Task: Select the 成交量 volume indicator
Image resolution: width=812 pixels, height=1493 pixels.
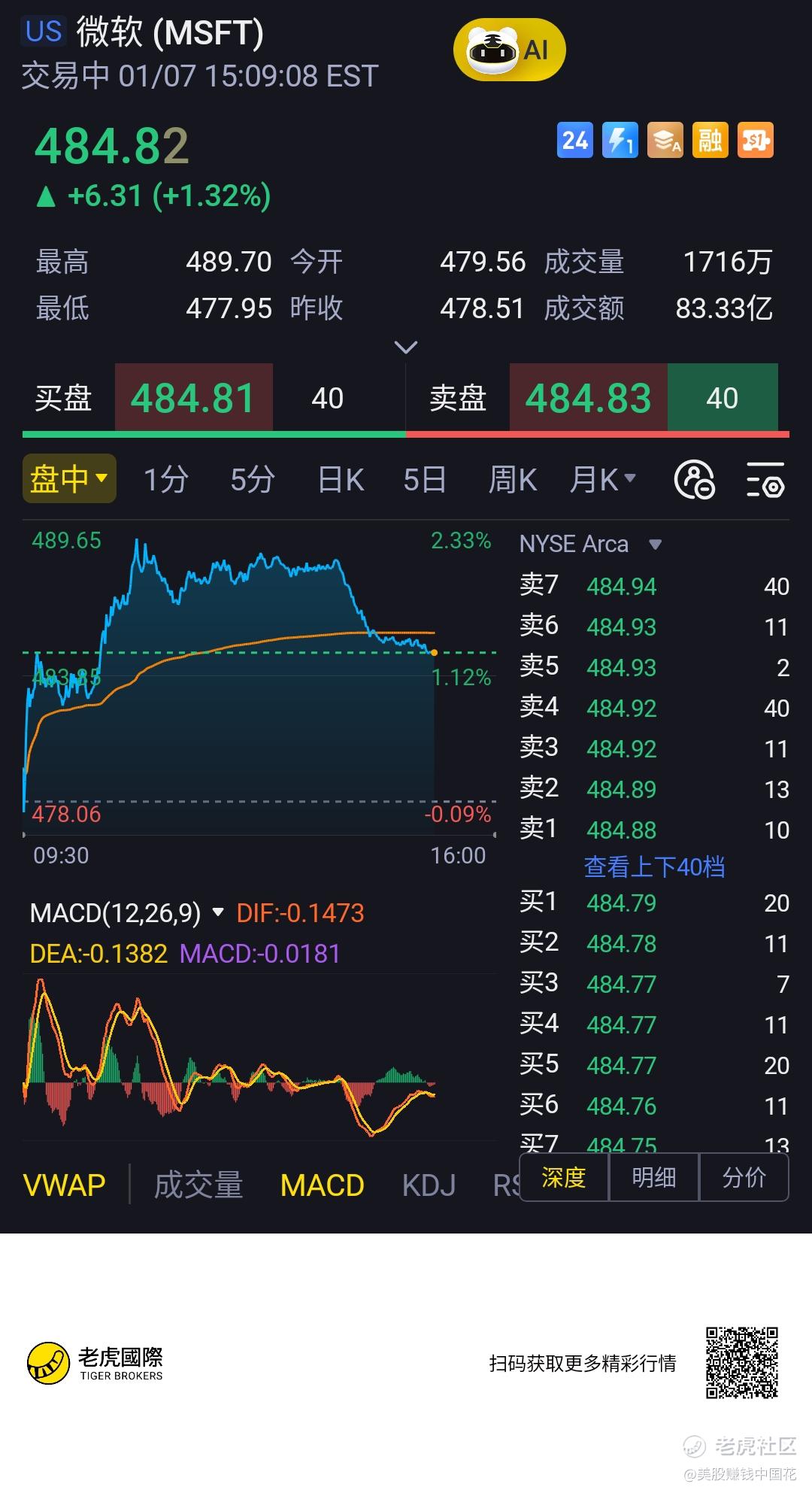Action: [198, 1185]
